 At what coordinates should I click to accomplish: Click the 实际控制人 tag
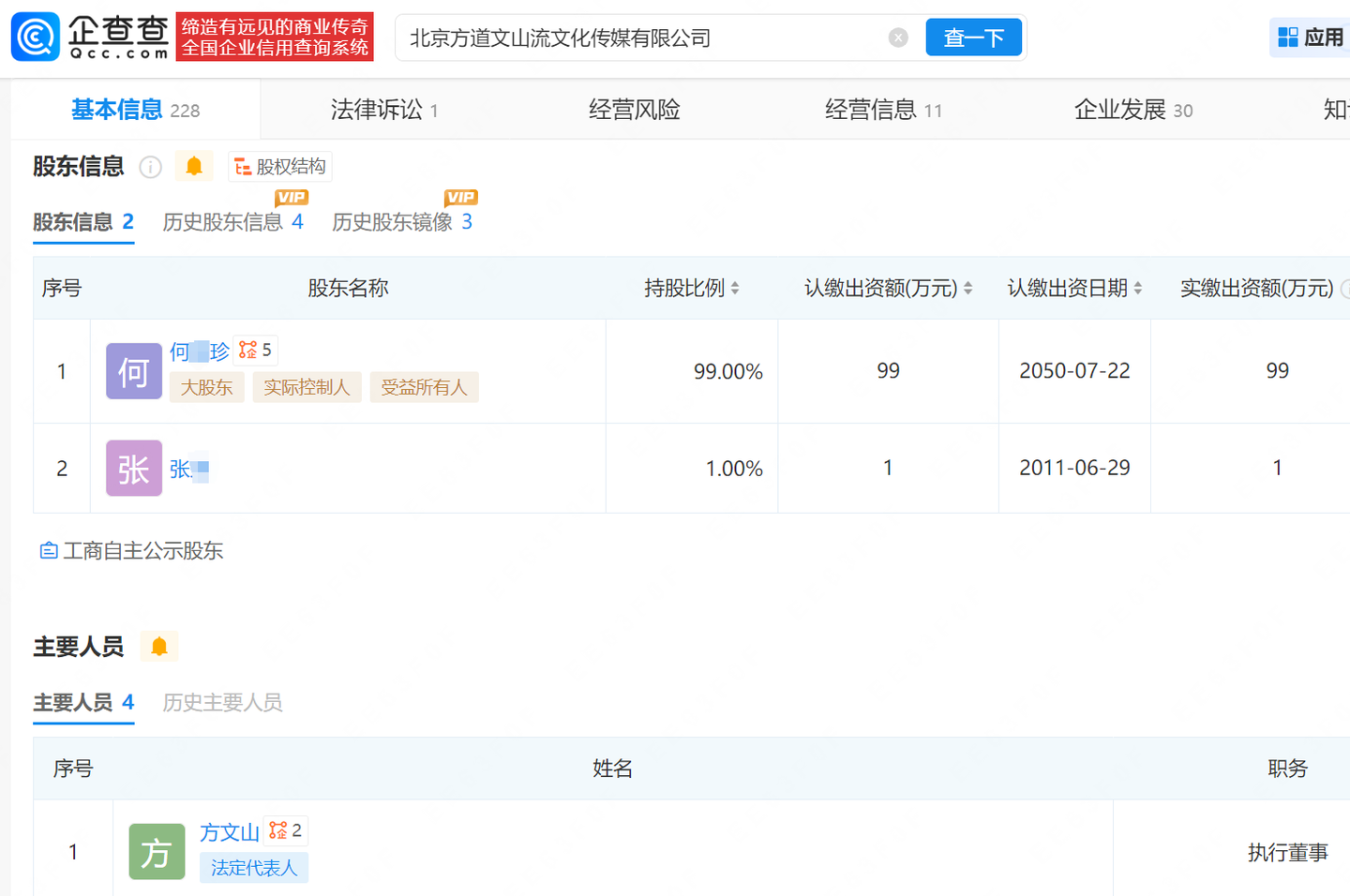pyautogui.click(x=307, y=387)
